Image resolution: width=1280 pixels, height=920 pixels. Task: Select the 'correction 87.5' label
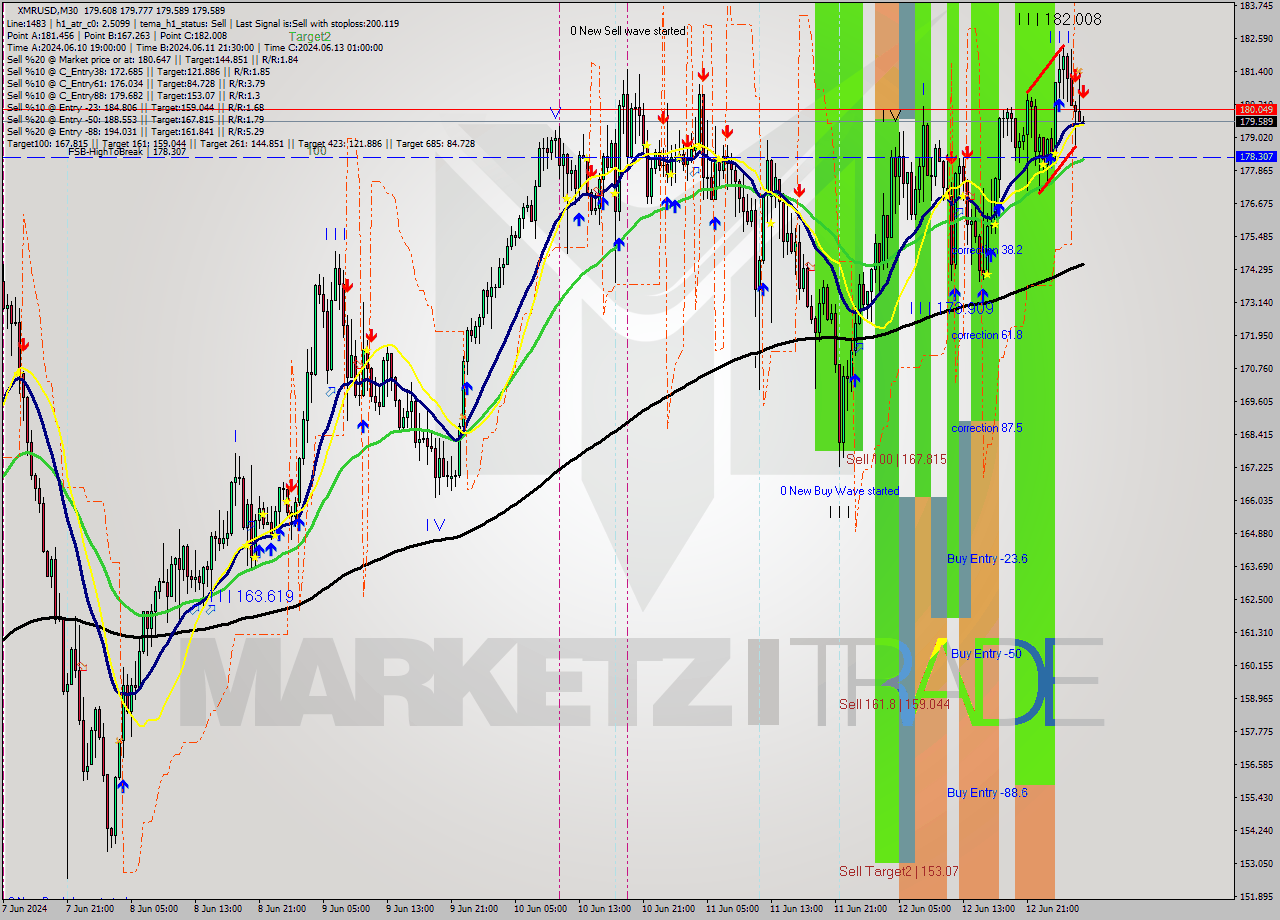point(987,428)
